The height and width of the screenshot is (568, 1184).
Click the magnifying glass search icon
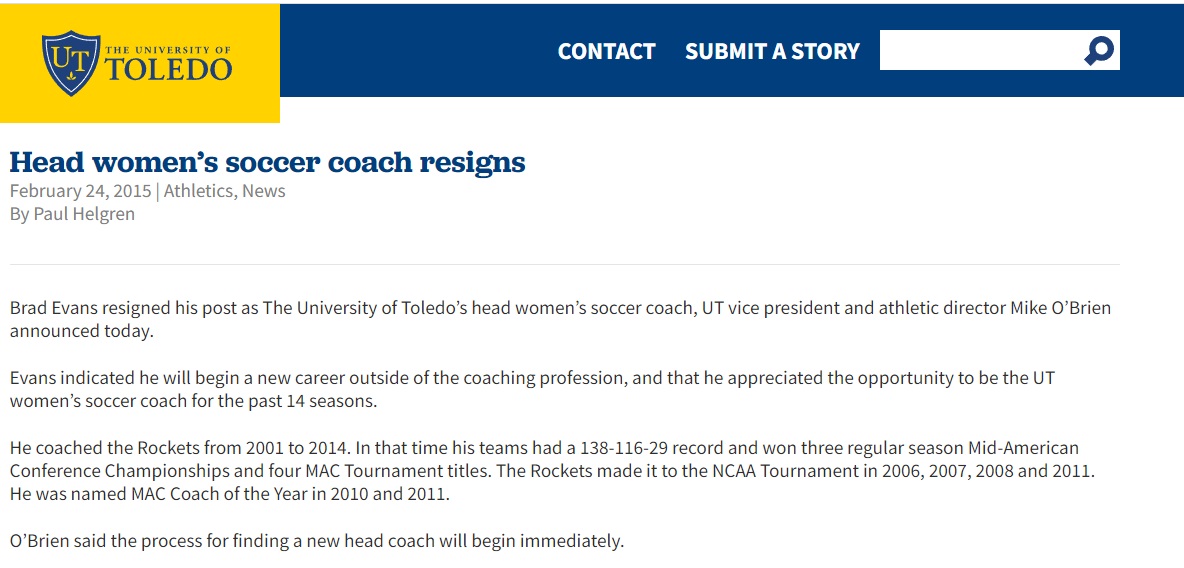coord(1099,50)
